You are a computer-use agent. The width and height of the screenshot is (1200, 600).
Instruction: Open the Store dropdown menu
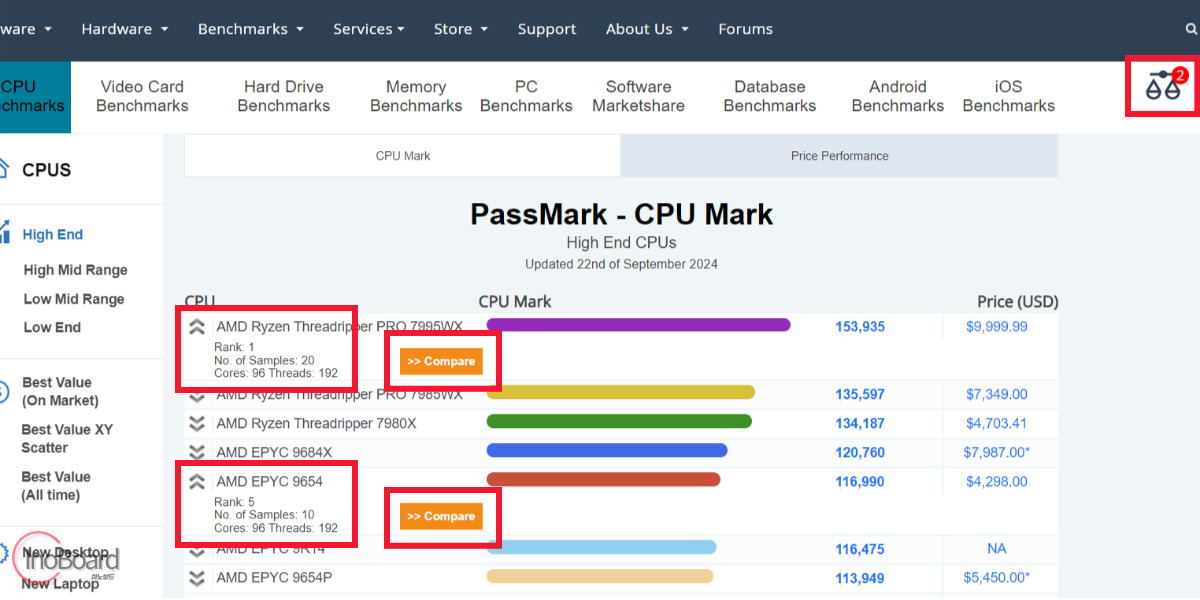click(460, 29)
